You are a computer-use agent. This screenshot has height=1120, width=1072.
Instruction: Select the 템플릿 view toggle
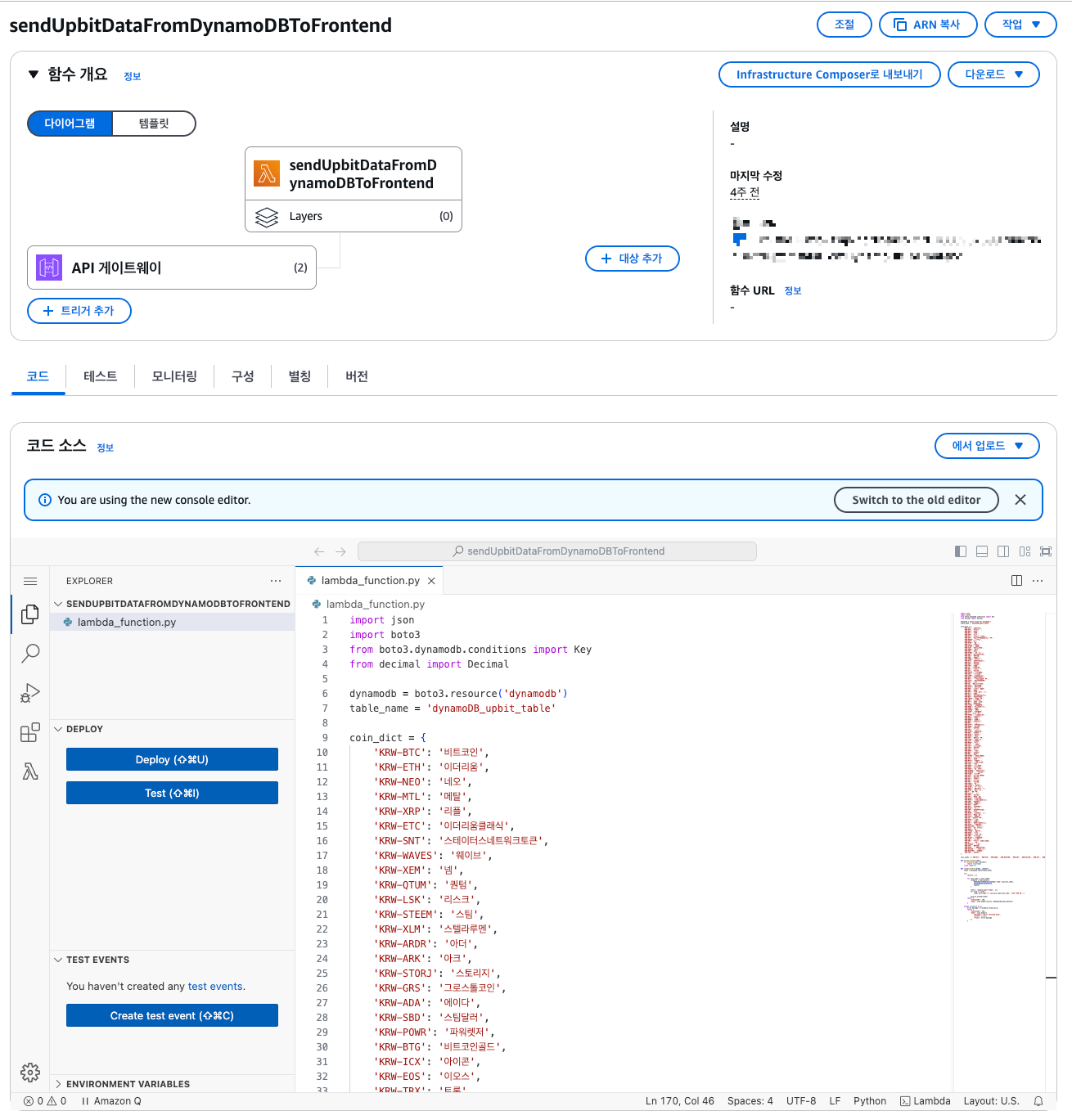154,124
